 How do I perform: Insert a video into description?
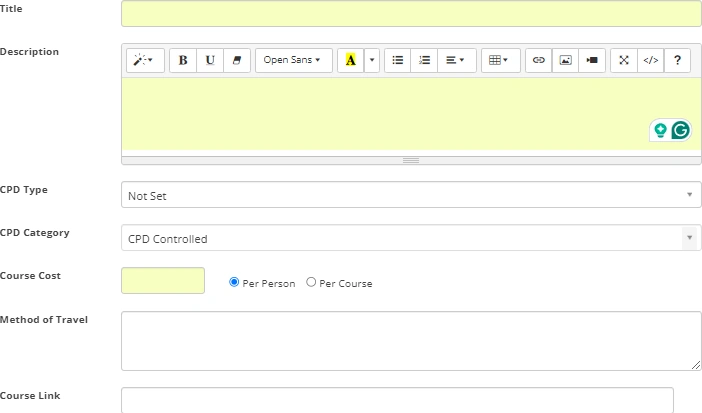[x=592, y=60]
